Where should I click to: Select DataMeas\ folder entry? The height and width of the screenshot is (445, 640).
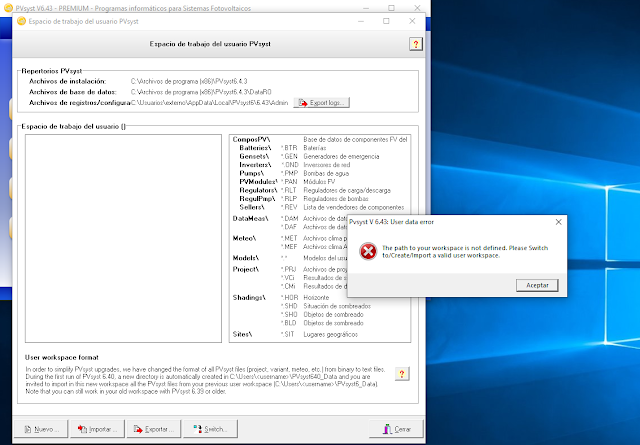point(251,218)
